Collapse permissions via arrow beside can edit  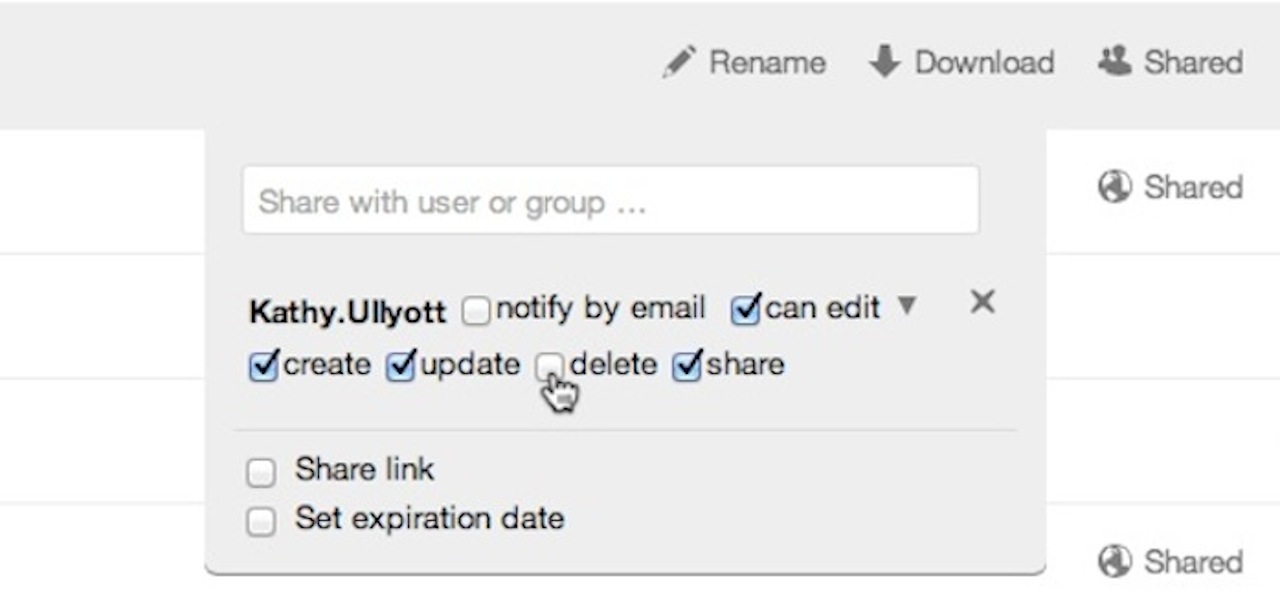click(x=906, y=306)
